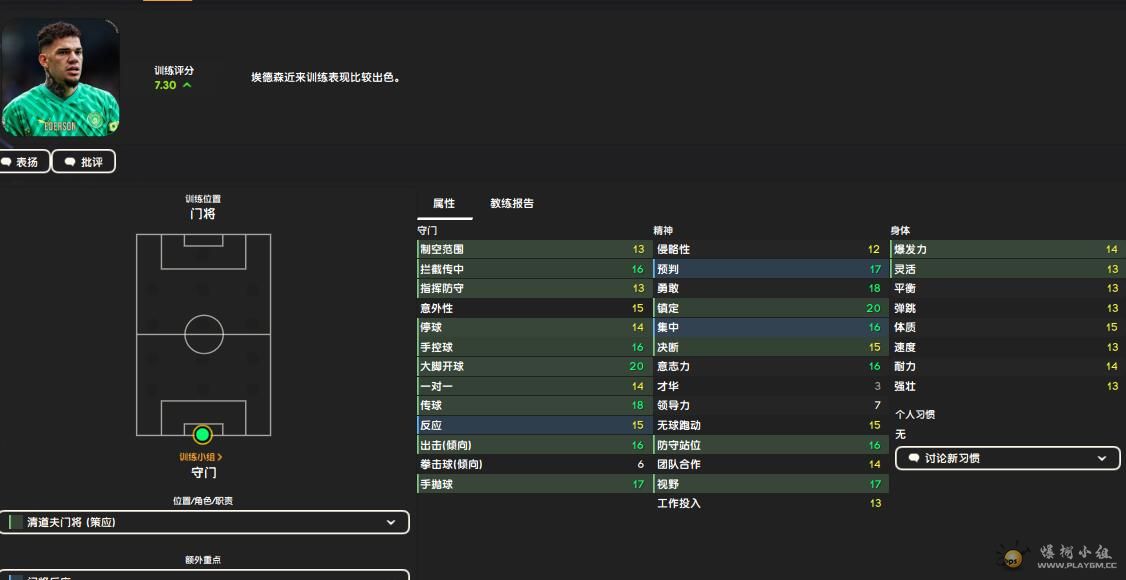The width and height of the screenshot is (1126, 580).
Task: Open the 训练小组 link
Action: 201,457
